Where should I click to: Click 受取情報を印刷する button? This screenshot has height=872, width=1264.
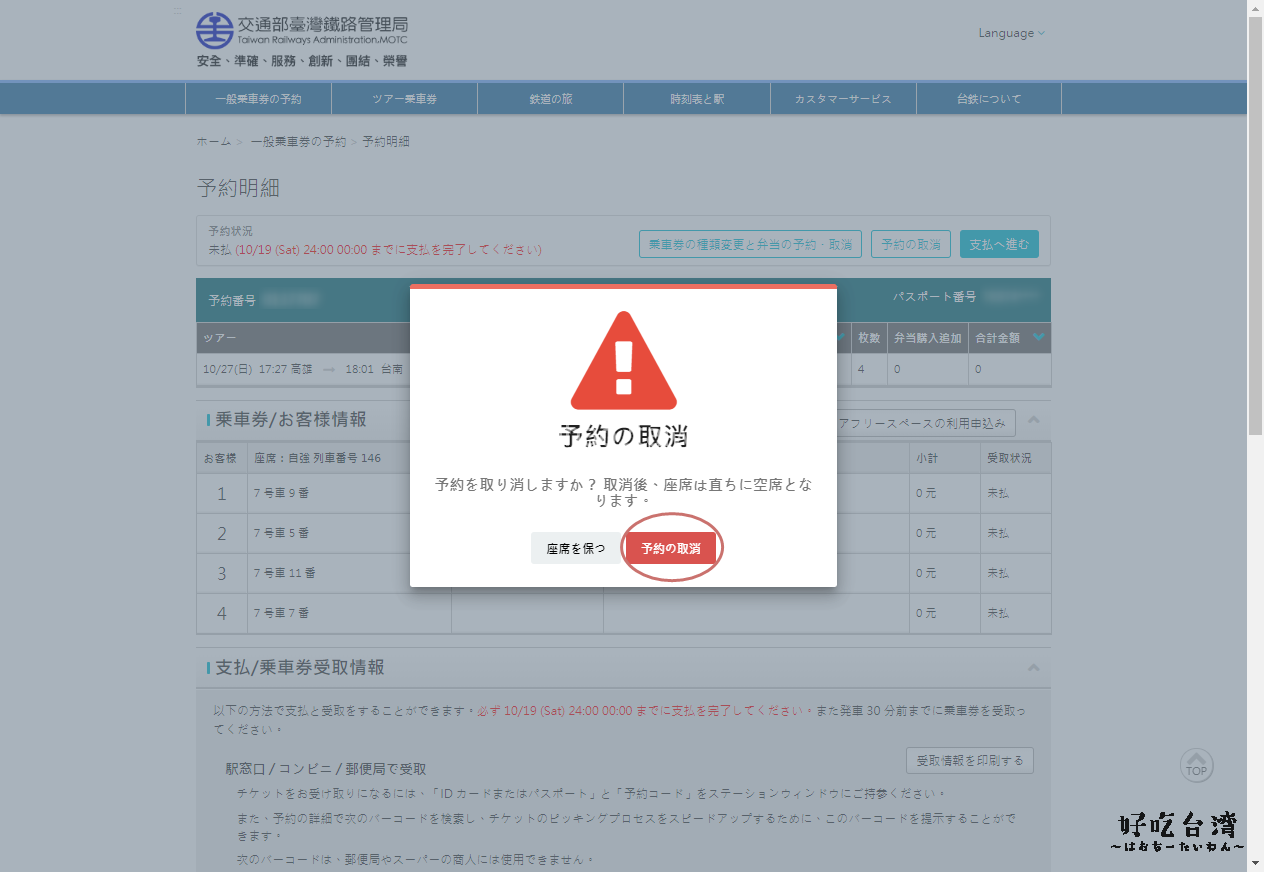[x=969, y=761]
